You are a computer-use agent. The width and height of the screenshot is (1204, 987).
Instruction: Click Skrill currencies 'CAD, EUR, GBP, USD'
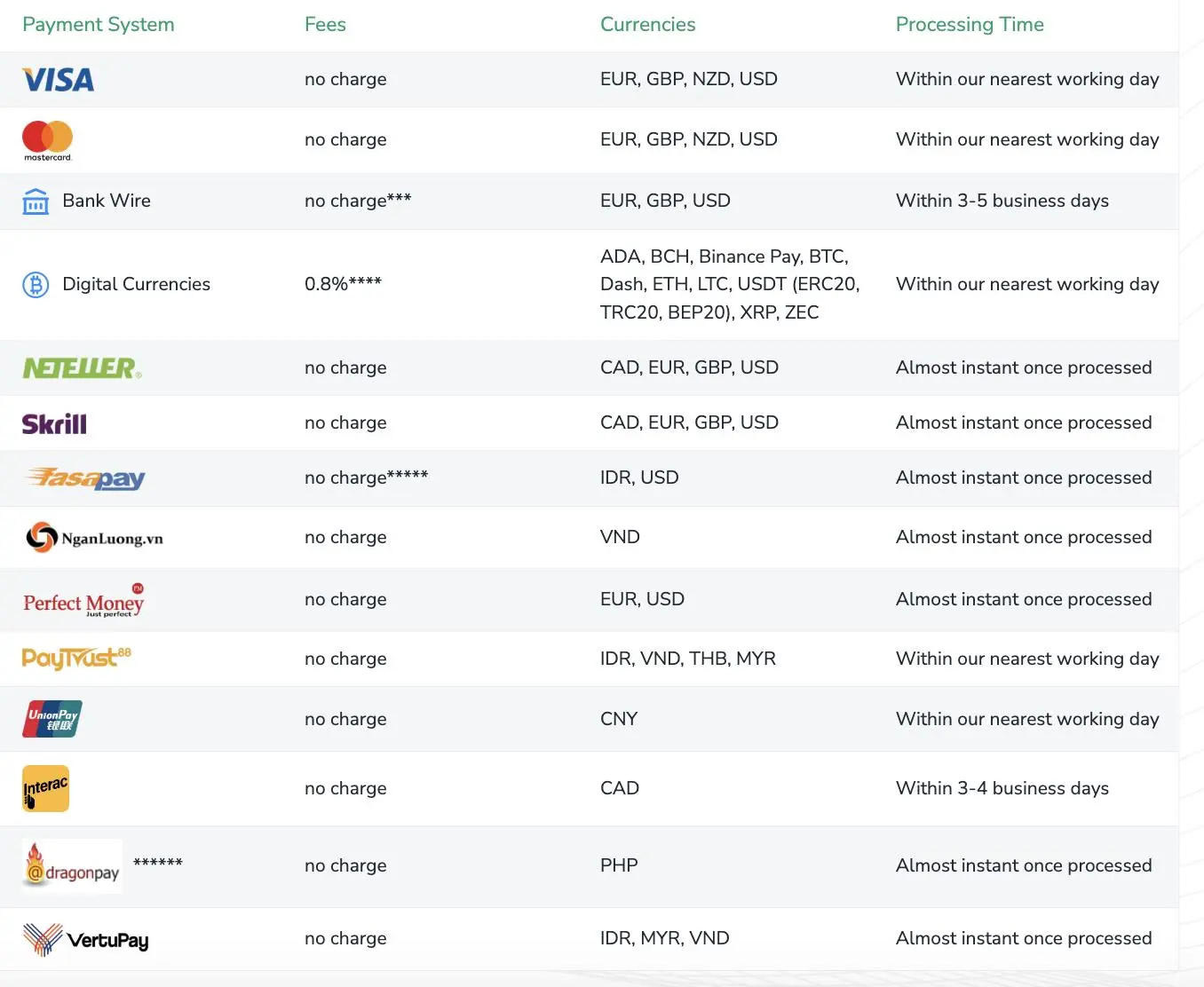(689, 422)
